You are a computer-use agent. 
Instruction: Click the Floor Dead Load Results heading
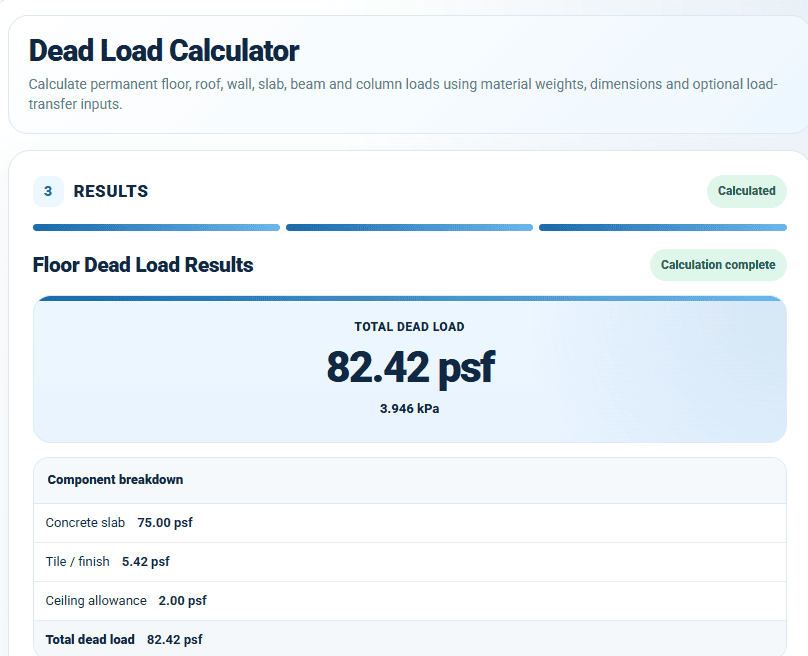pyautogui.click(x=143, y=265)
